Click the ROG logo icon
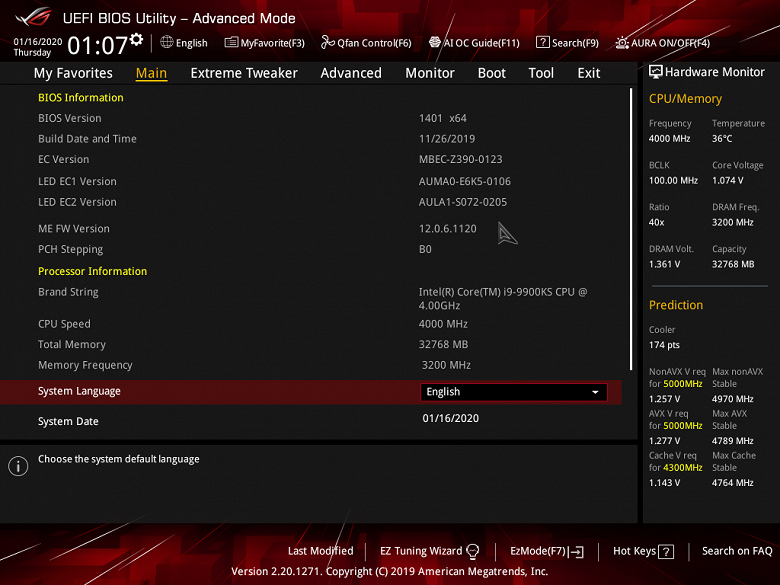The height and width of the screenshot is (585, 780). click(33, 17)
